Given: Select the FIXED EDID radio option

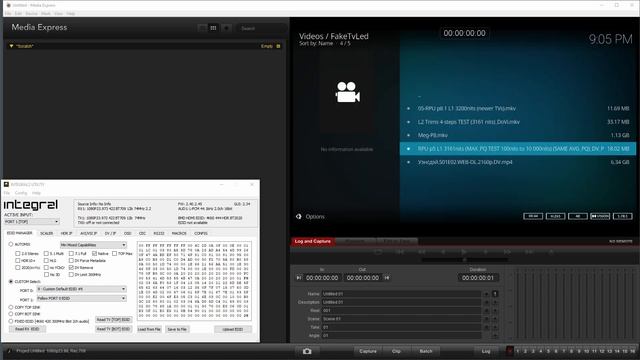Looking at the screenshot, I should click(11, 321).
